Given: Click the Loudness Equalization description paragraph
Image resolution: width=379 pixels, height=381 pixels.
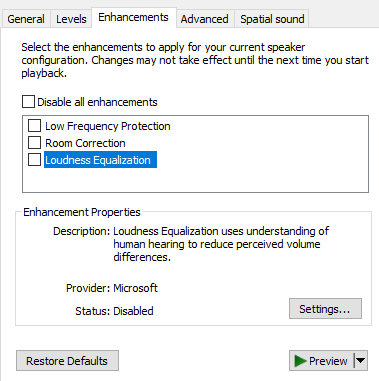Looking at the screenshot, I should coord(221,244).
